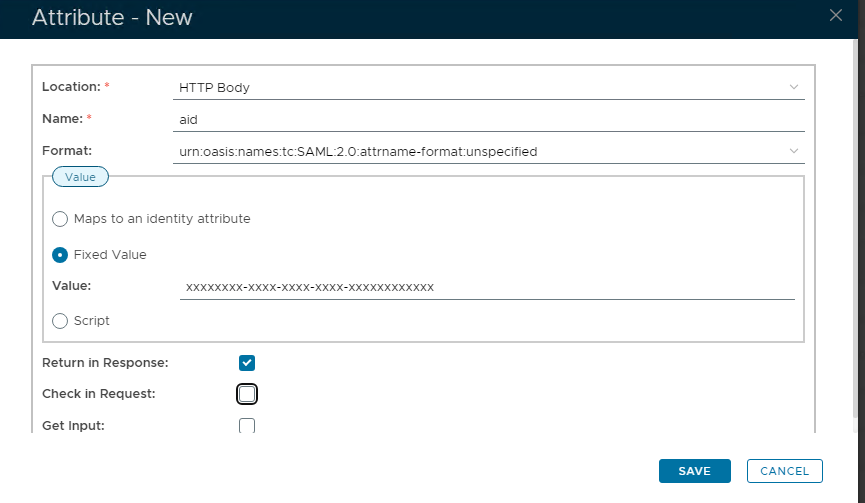Enable the Check in Request checkbox

click(247, 393)
